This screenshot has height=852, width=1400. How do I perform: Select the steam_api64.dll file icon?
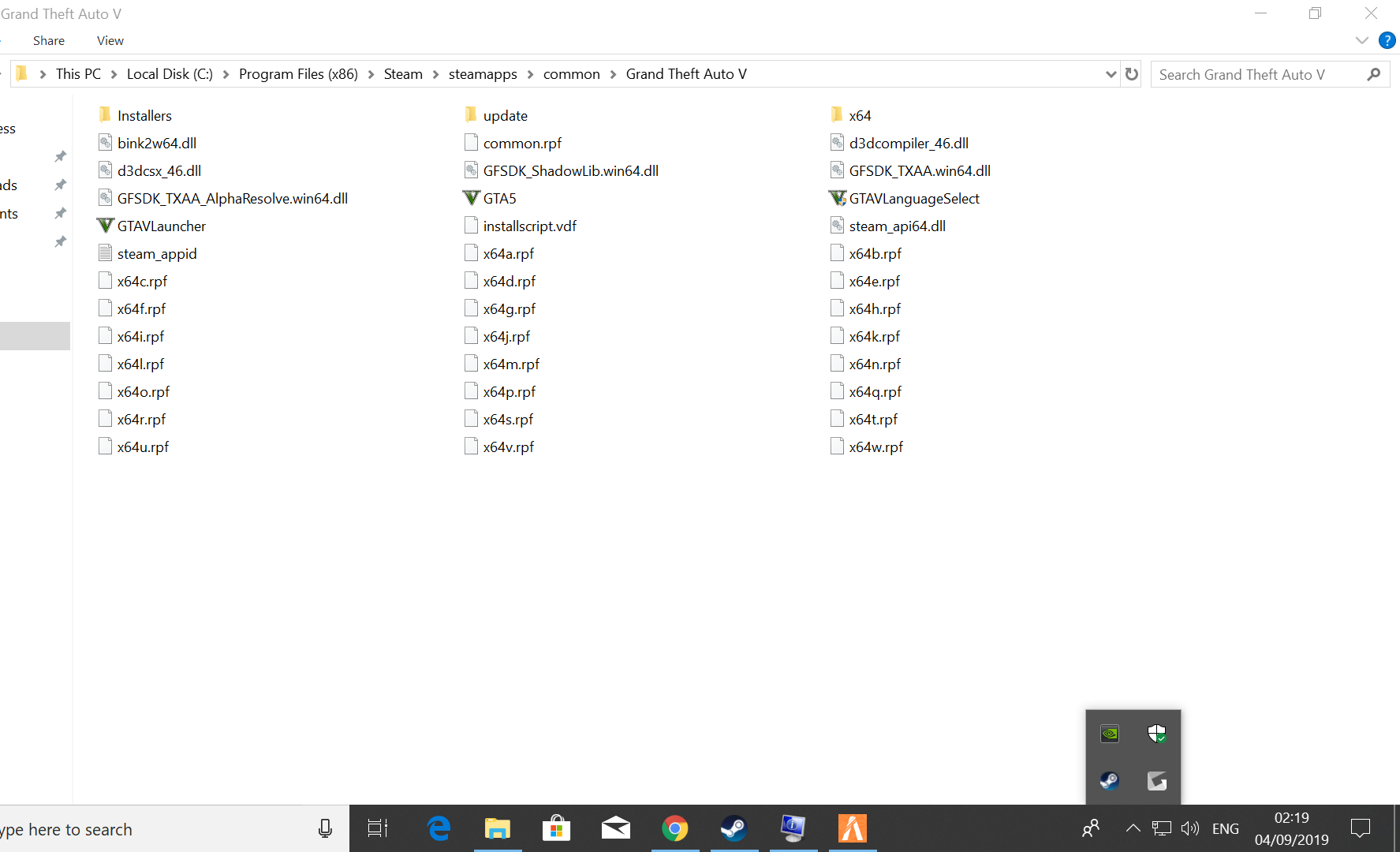click(837, 226)
